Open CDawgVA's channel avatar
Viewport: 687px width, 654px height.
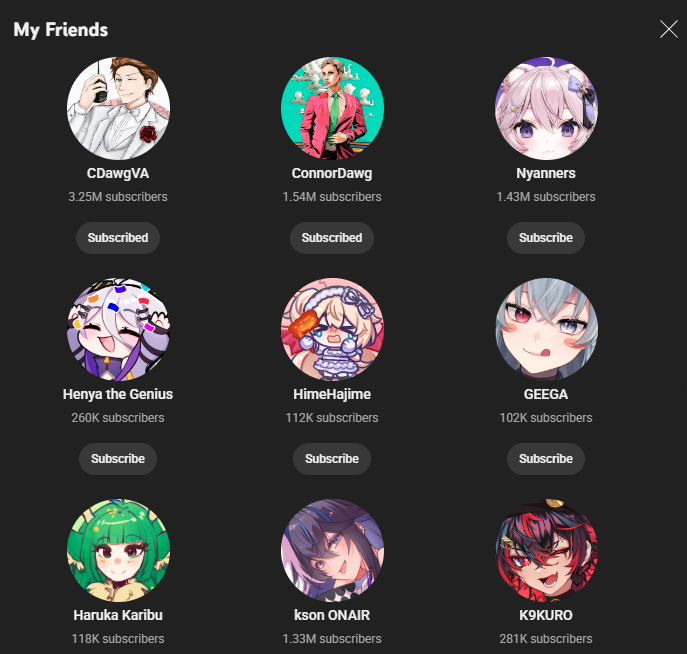(x=118, y=108)
